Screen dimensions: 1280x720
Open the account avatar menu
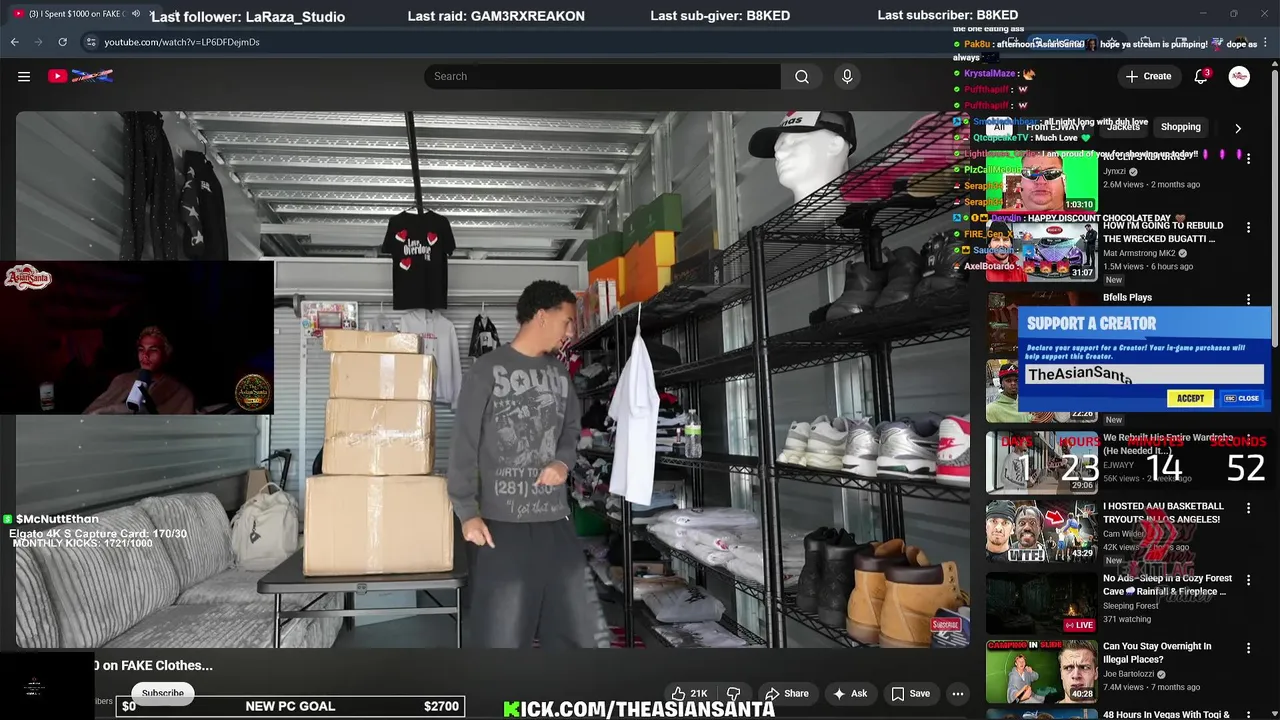point(1239,76)
